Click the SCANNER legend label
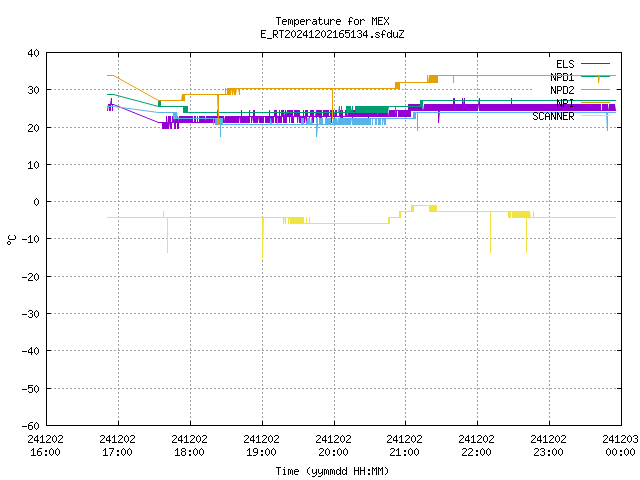Image resolution: width=640 pixels, height=480 pixels. tap(553, 116)
